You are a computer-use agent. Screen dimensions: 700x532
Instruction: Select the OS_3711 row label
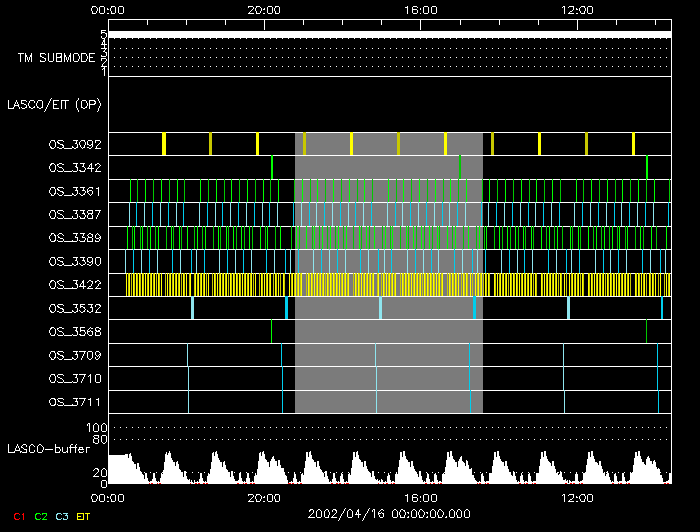click(x=74, y=402)
